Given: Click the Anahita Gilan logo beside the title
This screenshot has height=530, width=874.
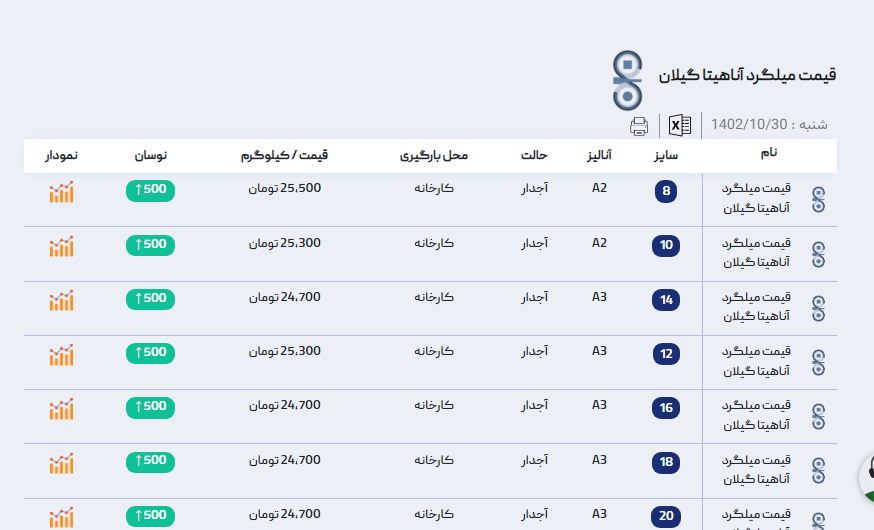Looking at the screenshot, I should pyautogui.click(x=627, y=80).
